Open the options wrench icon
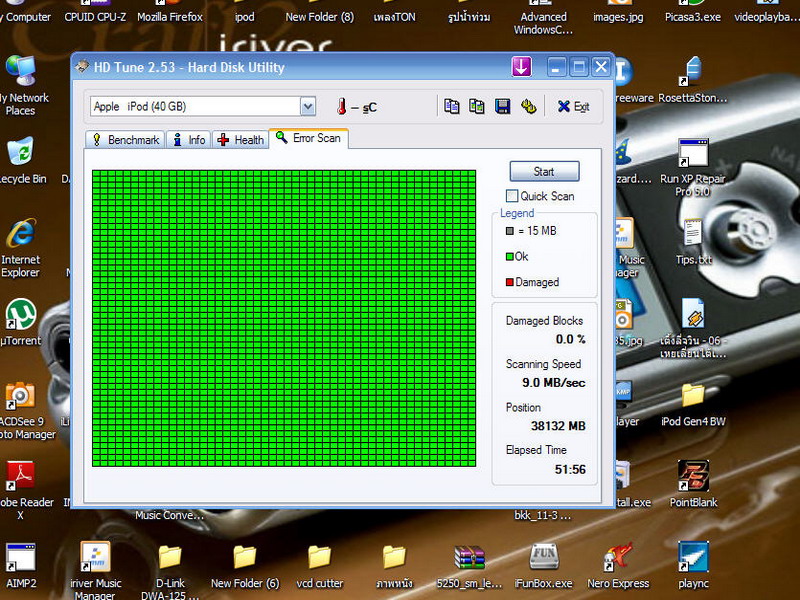This screenshot has width=800, height=600. tap(529, 106)
